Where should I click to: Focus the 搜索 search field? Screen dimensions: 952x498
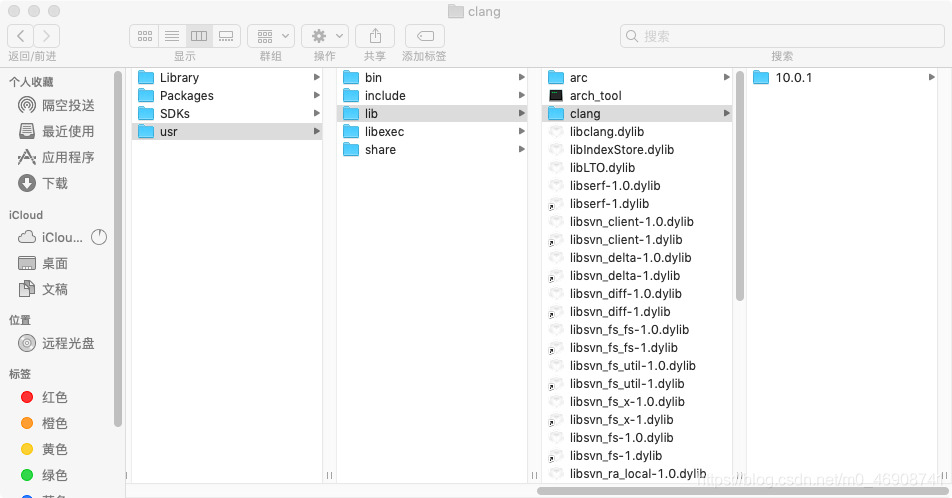coord(782,36)
